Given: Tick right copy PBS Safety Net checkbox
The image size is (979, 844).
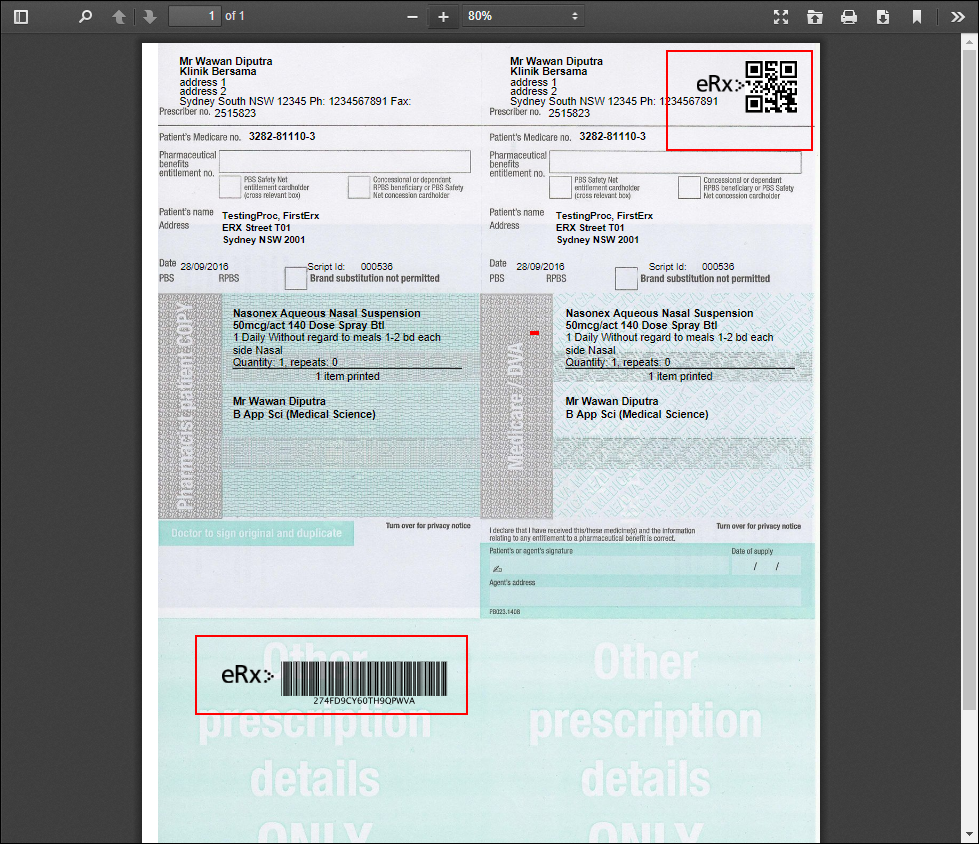Looking at the screenshot, I should pos(560,187).
